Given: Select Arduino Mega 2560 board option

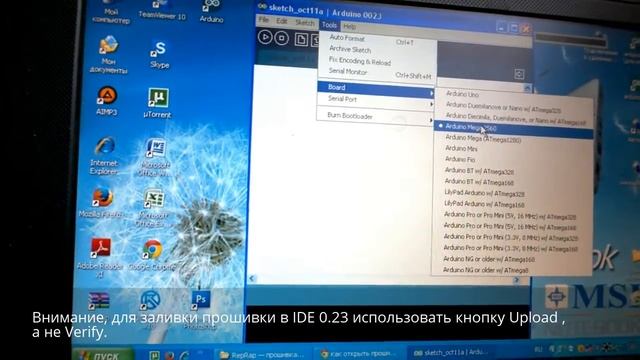Looking at the screenshot, I should pyautogui.click(x=513, y=128).
